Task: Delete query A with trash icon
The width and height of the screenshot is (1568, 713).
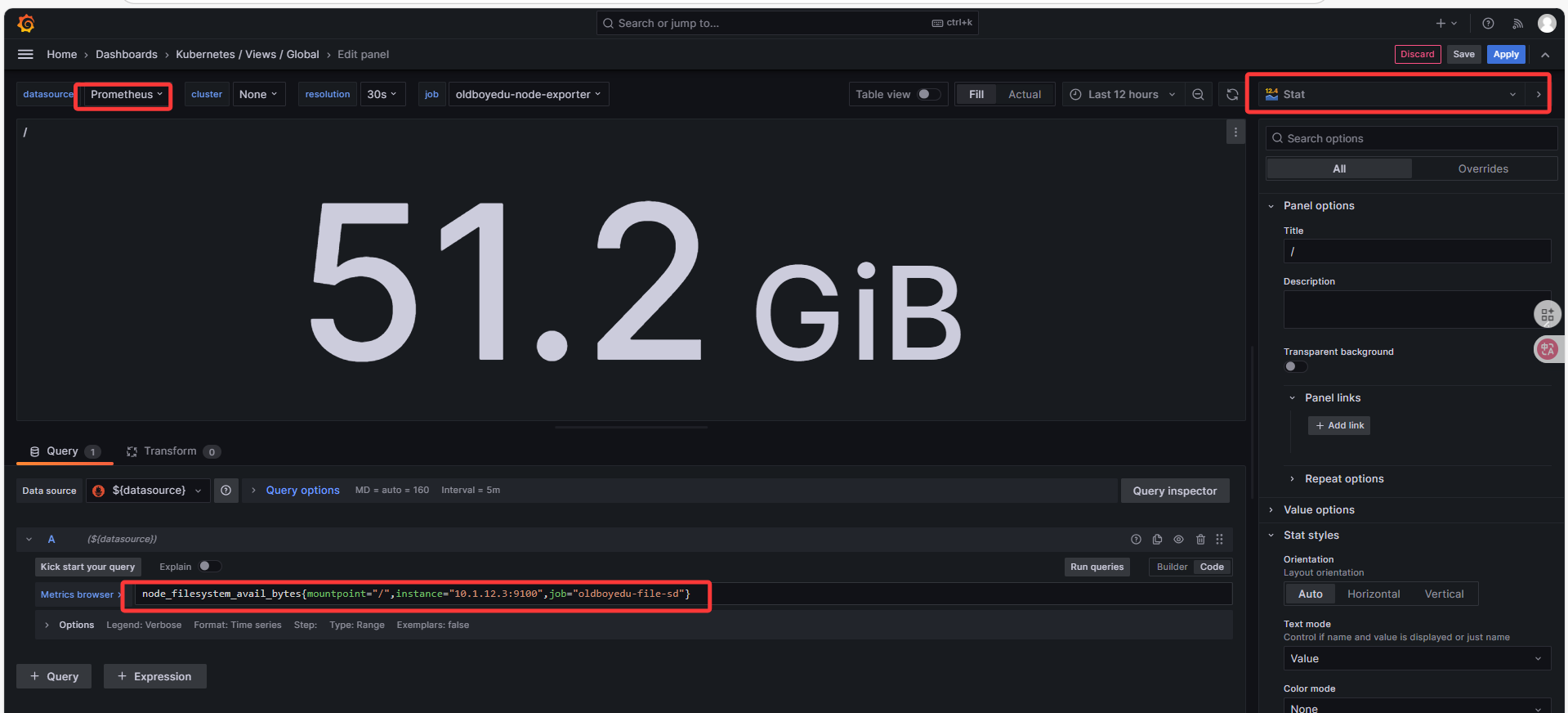Action: point(1200,540)
